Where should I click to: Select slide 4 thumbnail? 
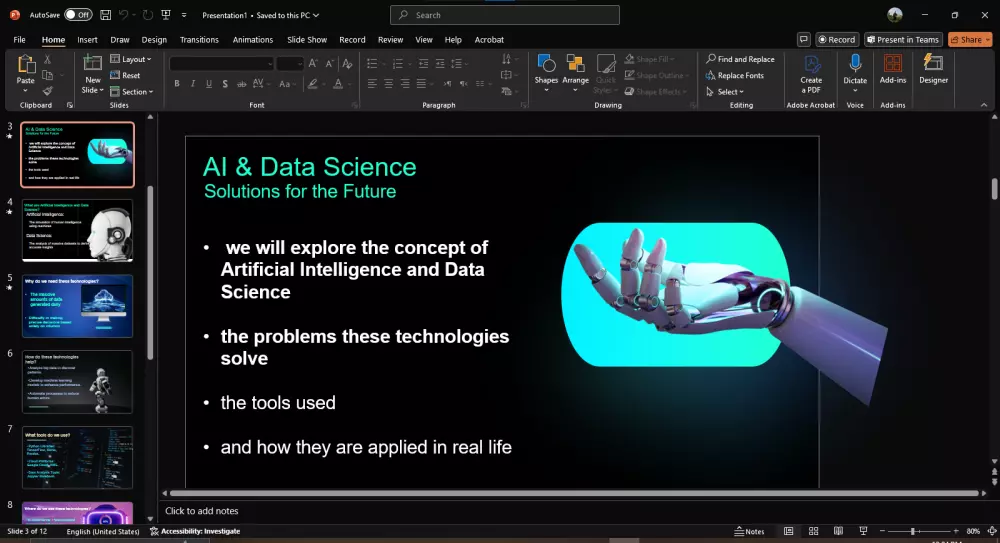(x=77, y=230)
